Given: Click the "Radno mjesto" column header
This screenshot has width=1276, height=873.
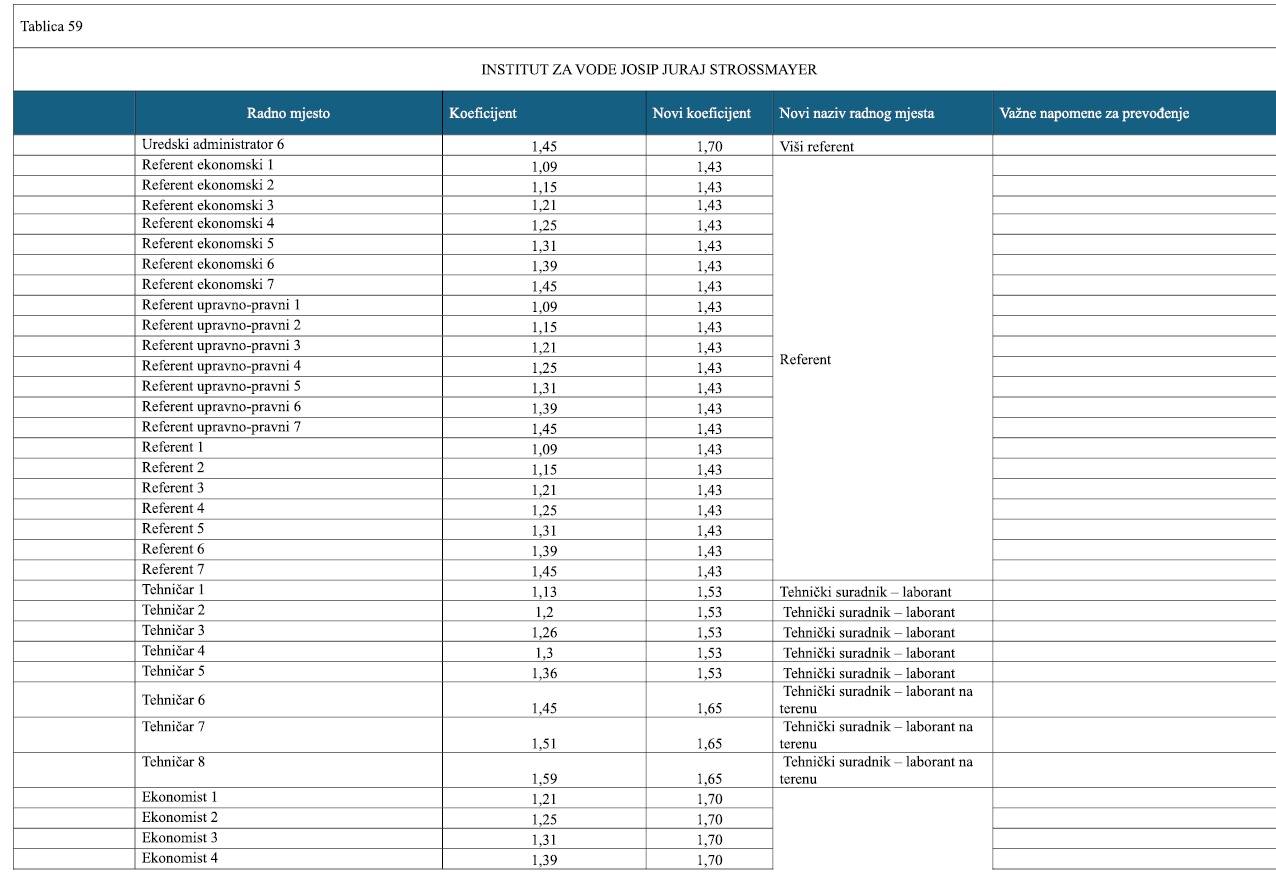Looking at the screenshot, I should (x=288, y=113).
